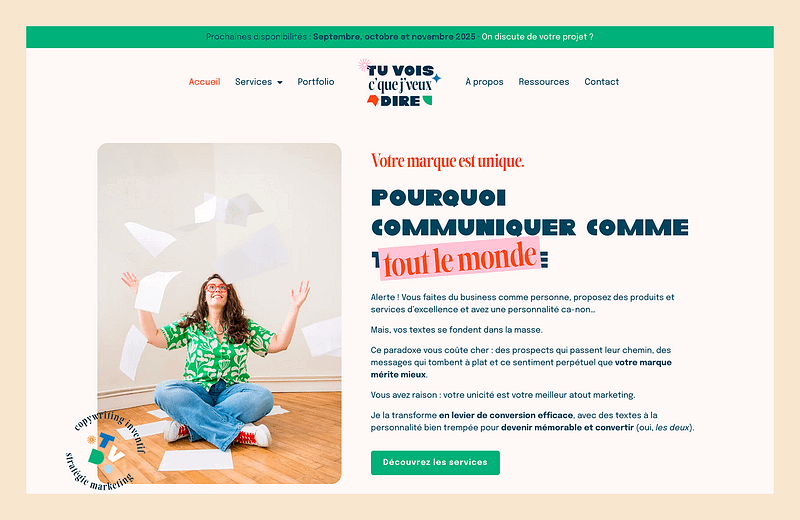Image resolution: width=800 pixels, height=520 pixels.
Task: Click the pink starburst on the logo
Action: pos(364,64)
